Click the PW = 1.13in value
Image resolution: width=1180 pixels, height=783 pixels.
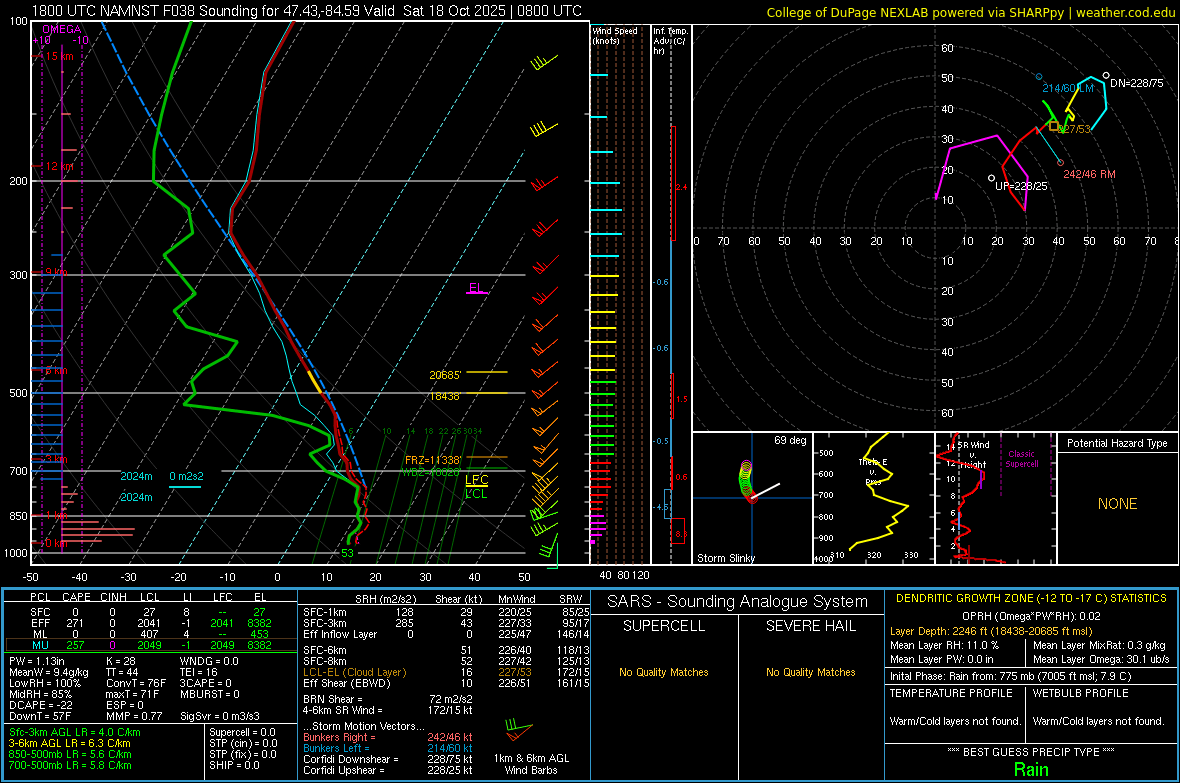tap(39, 661)
